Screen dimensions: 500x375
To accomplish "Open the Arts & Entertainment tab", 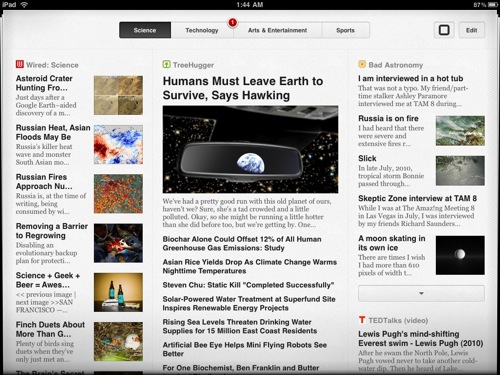I will coord(277,30).
